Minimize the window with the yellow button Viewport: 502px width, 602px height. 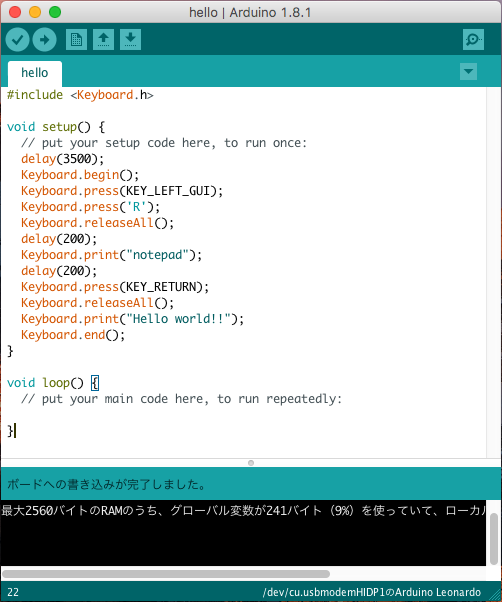click(35, 12)
